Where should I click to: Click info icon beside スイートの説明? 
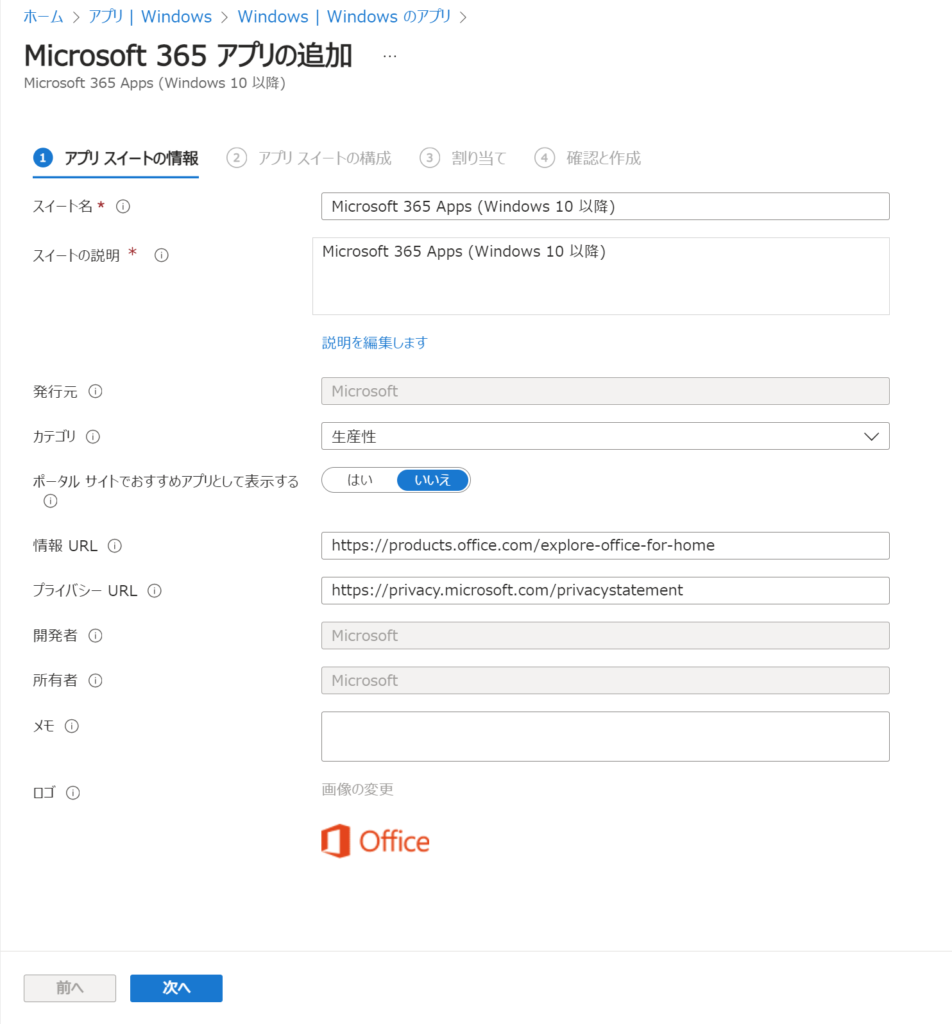click(x=161, y=255)
